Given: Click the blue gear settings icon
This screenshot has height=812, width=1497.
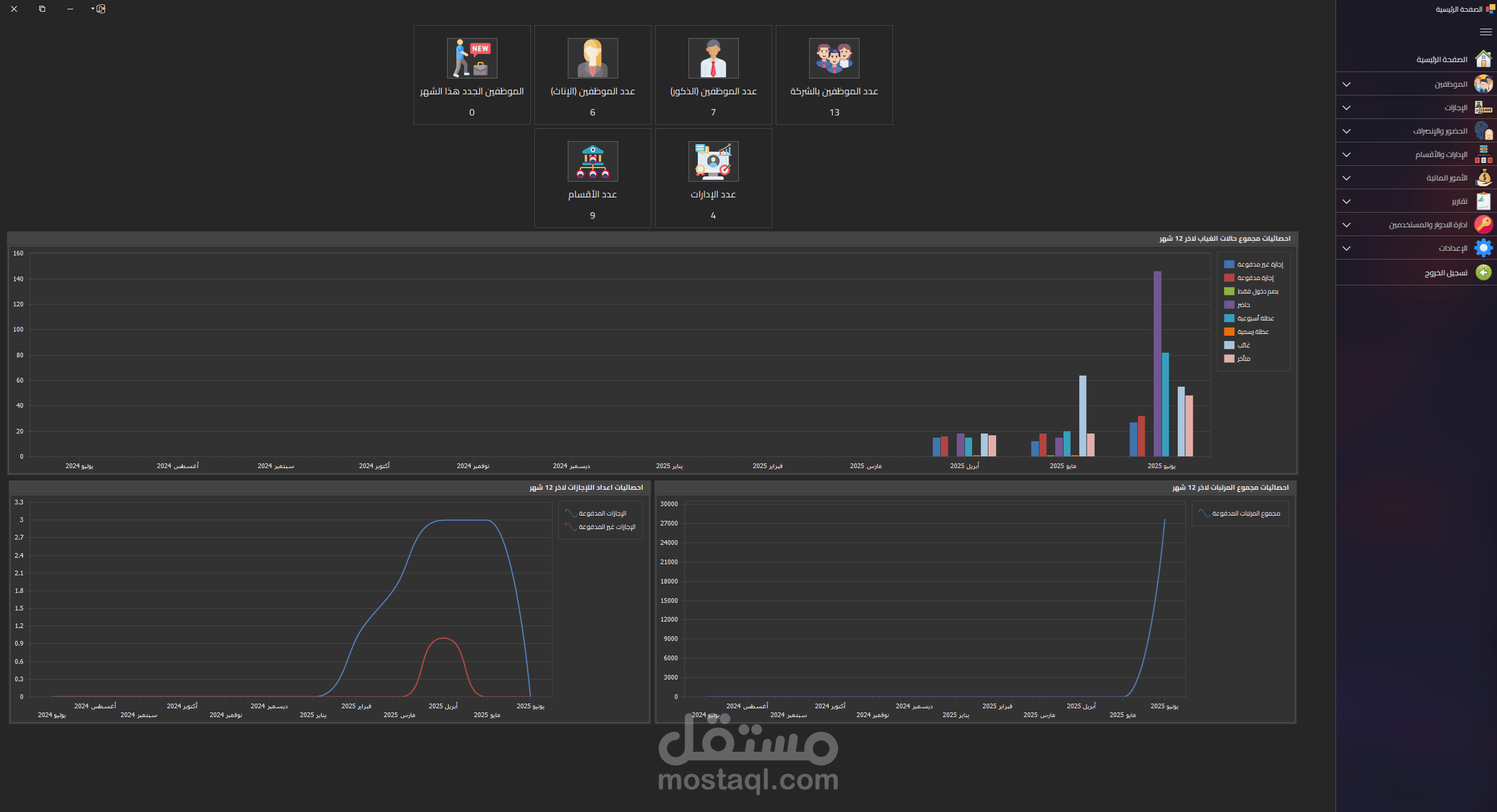Looking at the screenshot, I should click(1484, 248).
